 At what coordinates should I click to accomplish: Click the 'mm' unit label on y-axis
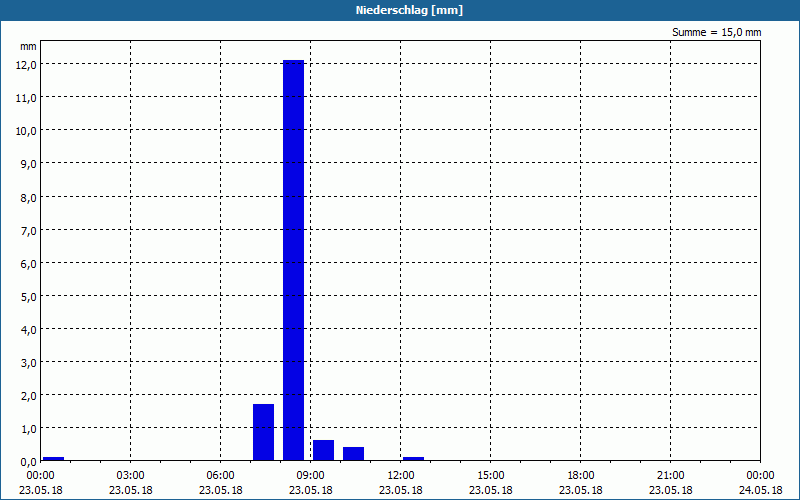click(x=28, y=46)
